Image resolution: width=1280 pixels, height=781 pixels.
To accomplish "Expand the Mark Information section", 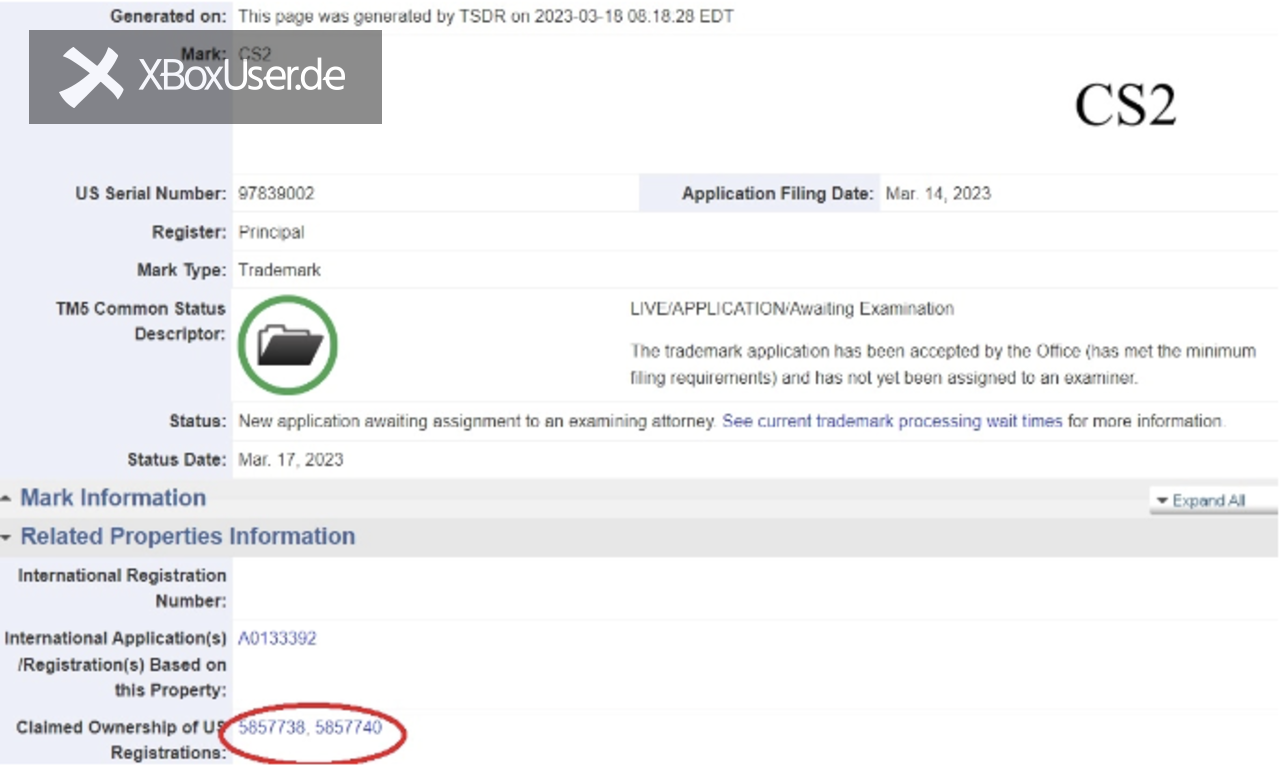I will click(113, 498).
